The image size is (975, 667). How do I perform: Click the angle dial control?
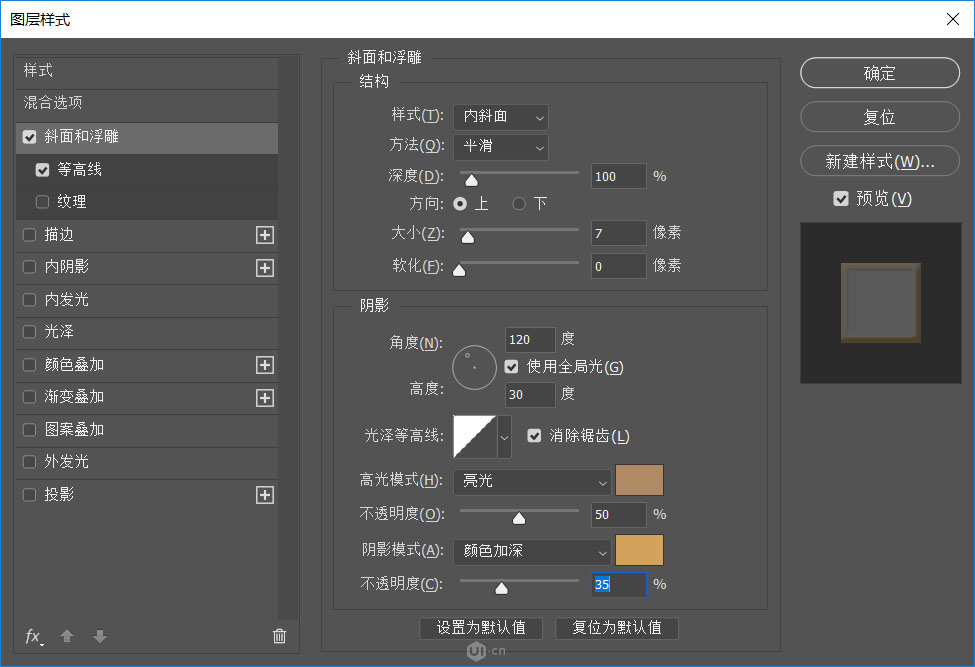pyautogui.click(x=474, y=367)
